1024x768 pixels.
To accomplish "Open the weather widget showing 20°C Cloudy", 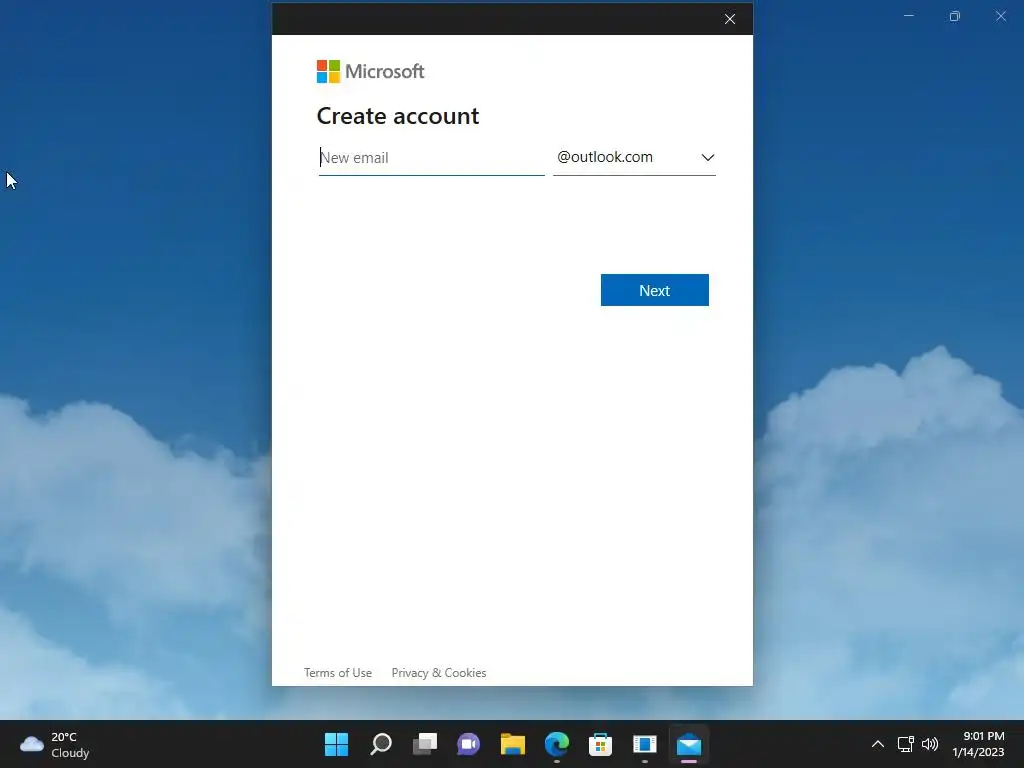I will pos(55,744).
